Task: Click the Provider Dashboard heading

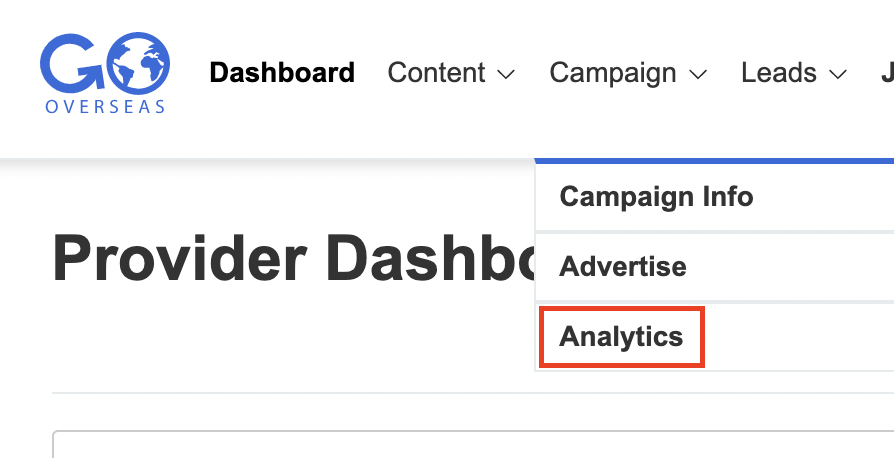Action: coord(294,258)
